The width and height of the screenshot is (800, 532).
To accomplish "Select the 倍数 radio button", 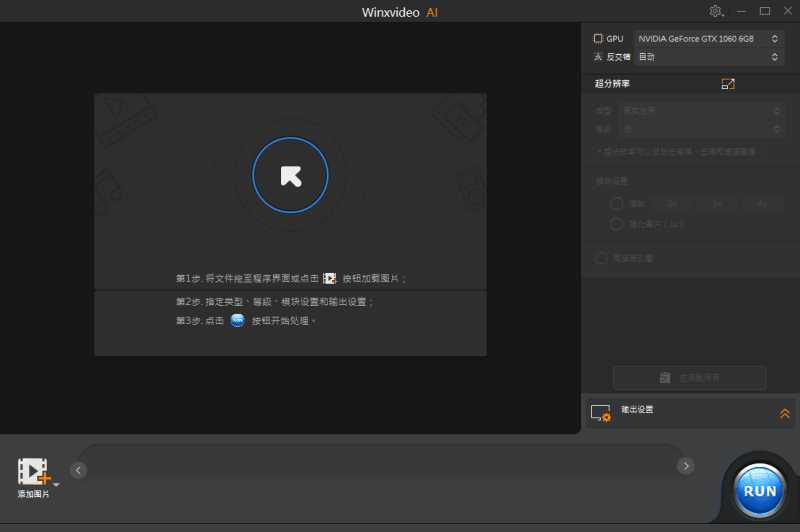I will [x=616, y=204].
